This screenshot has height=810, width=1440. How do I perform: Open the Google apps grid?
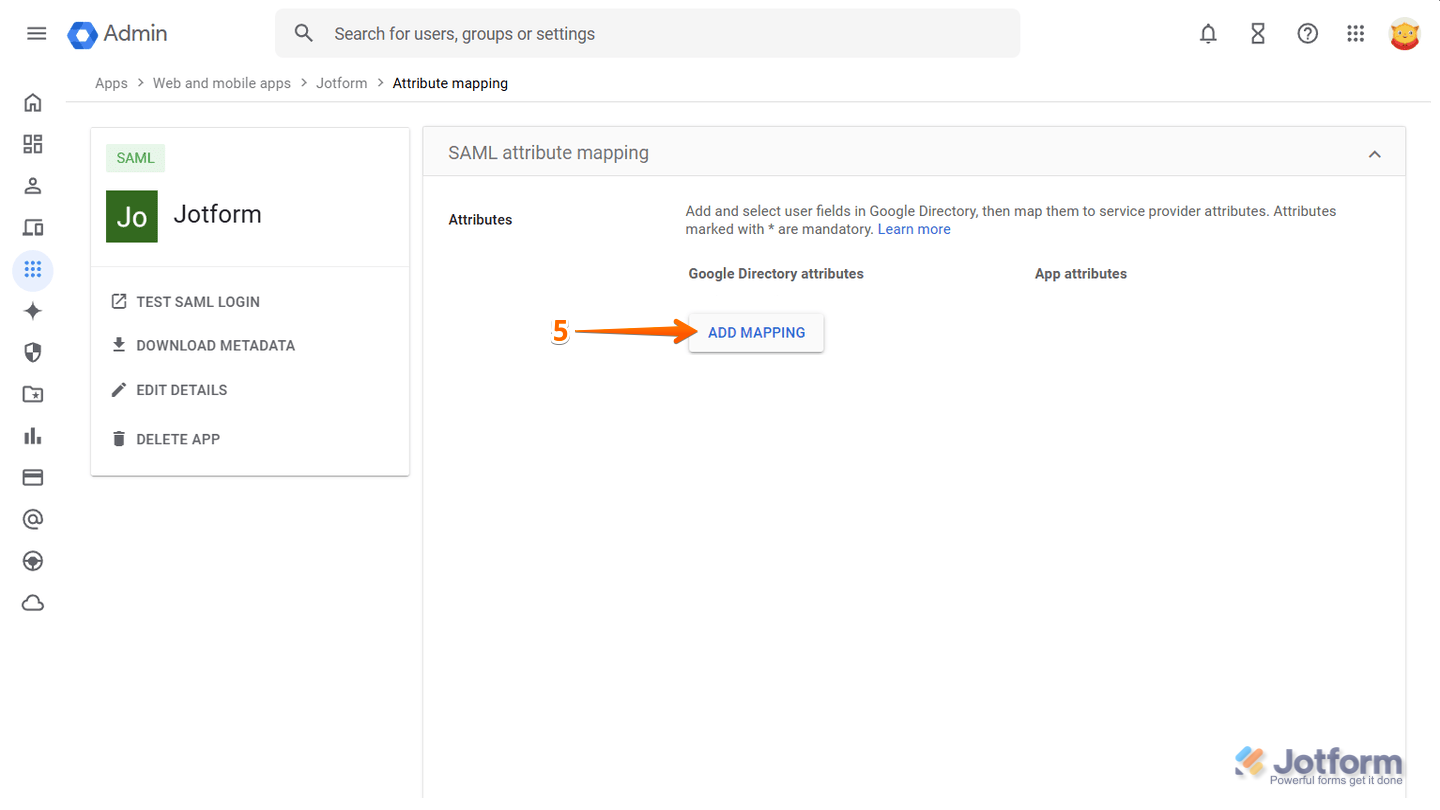(1355, 34)
